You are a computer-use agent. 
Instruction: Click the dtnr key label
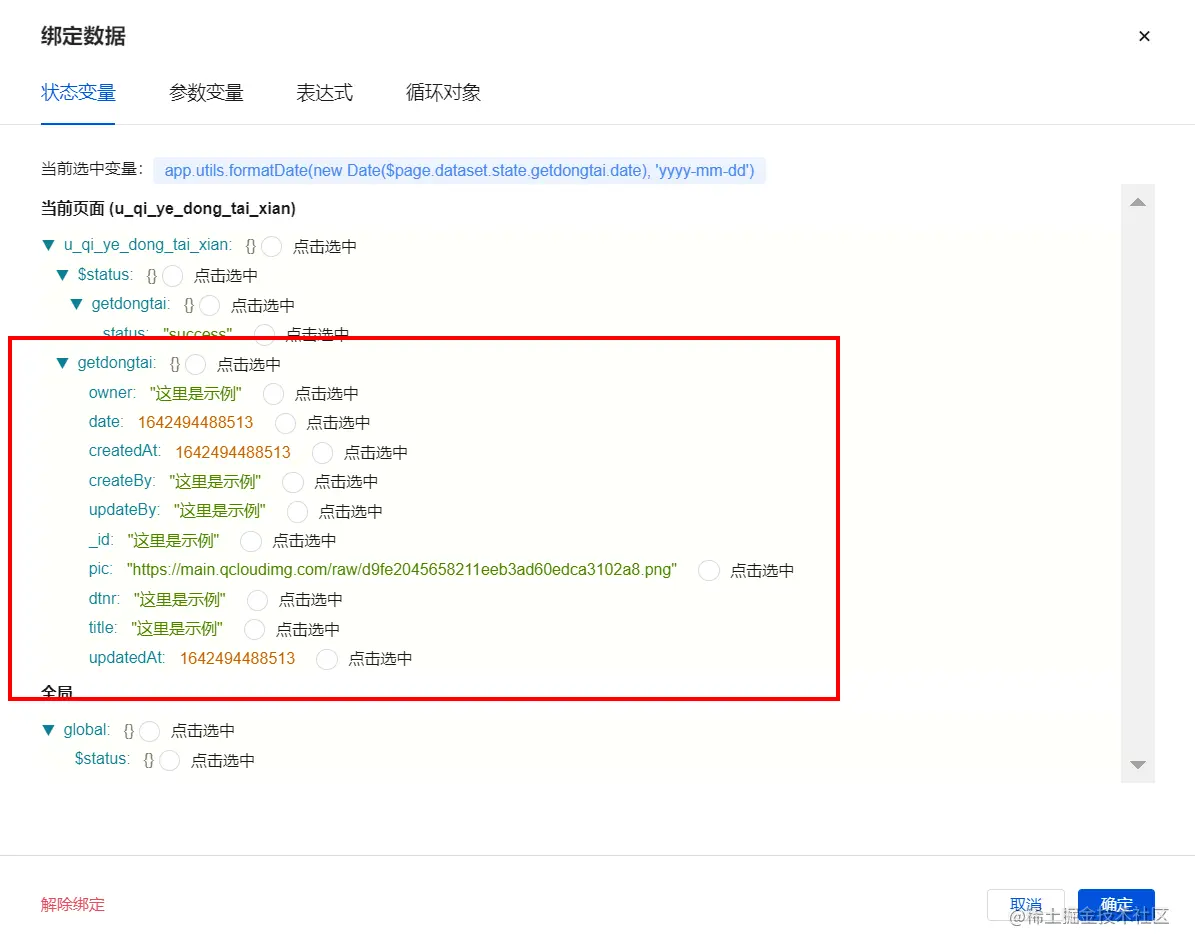point(104,598)
